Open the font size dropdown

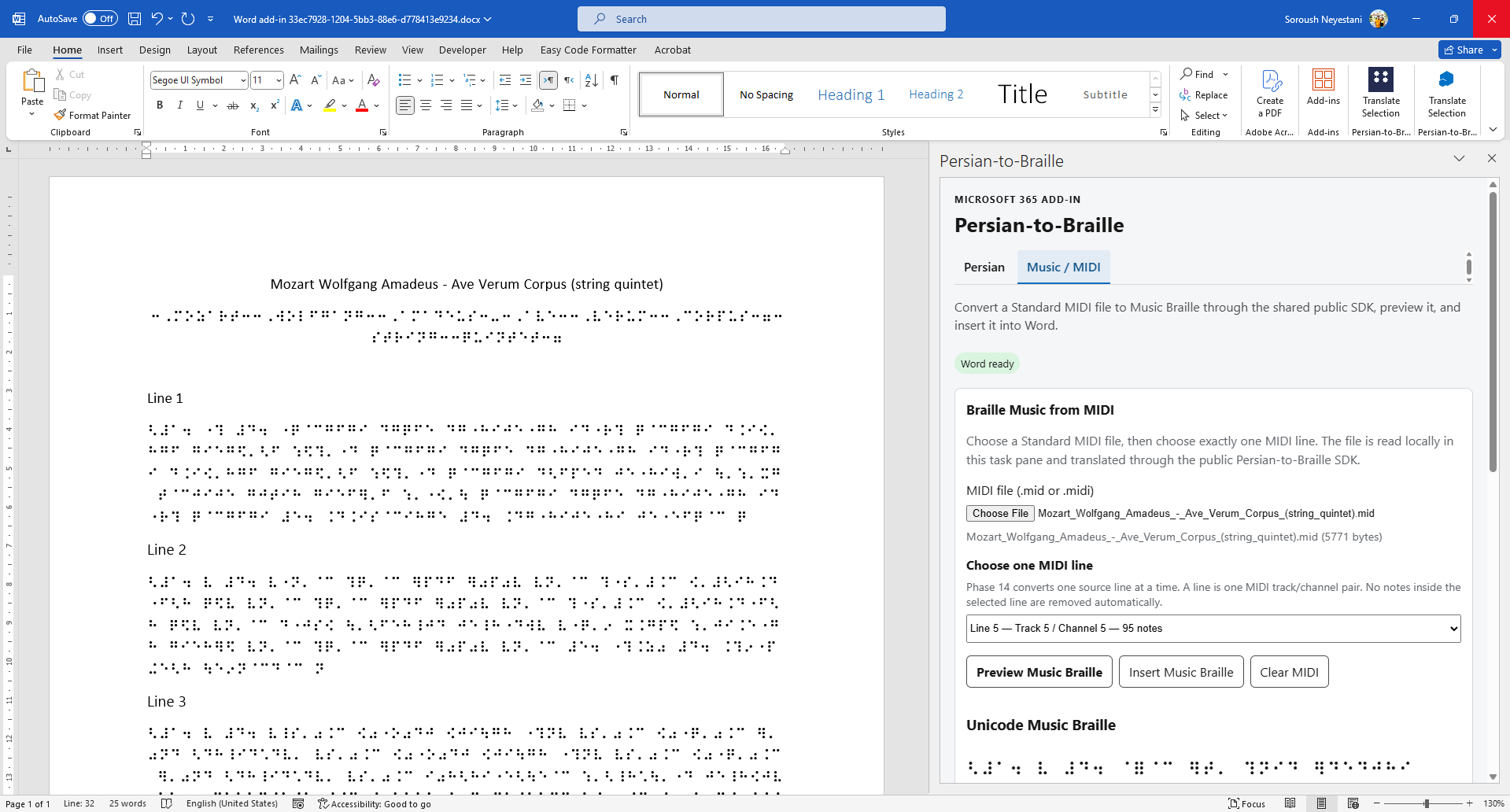point(279,80)
